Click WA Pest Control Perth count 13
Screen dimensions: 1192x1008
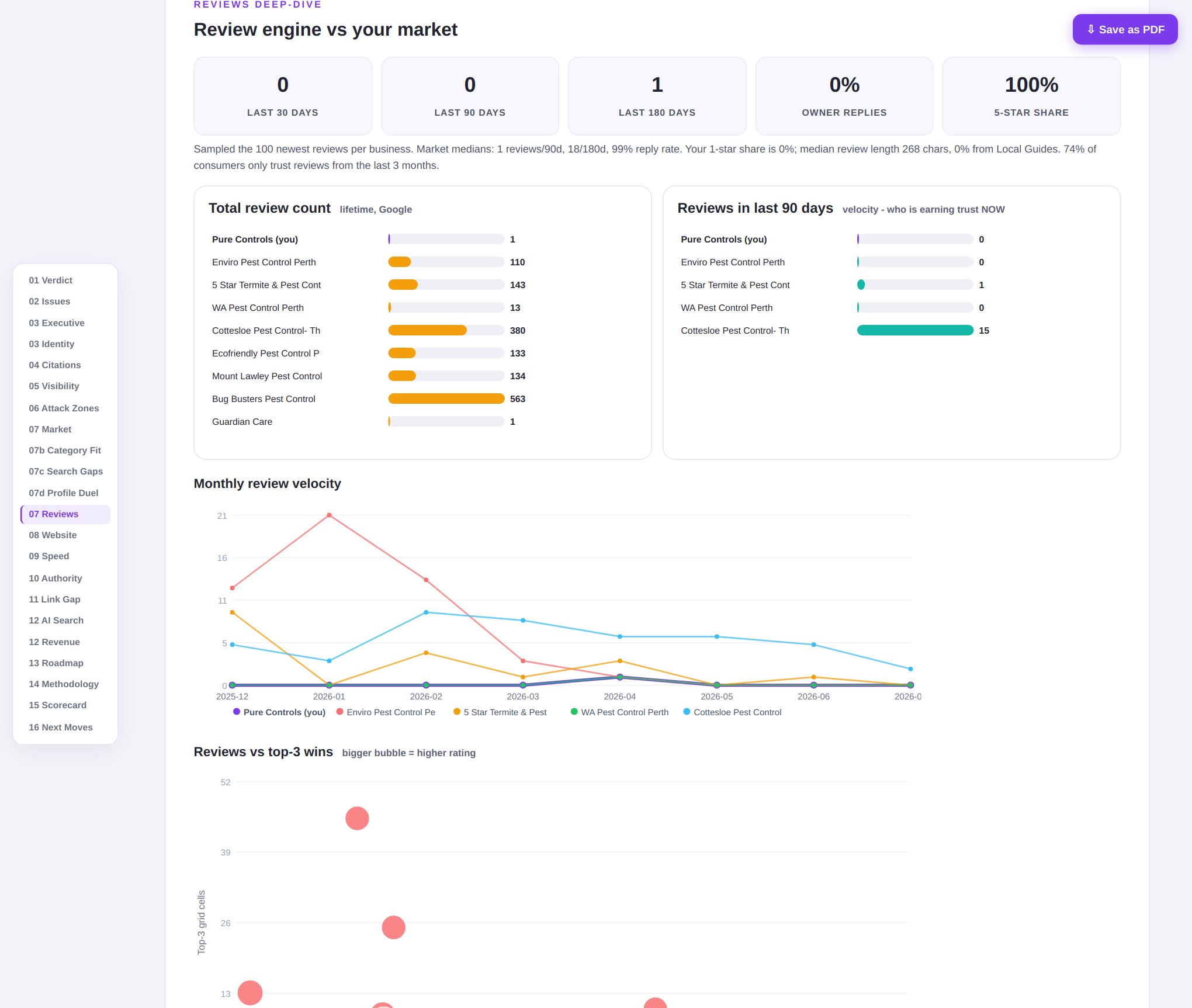pos(515,307)
